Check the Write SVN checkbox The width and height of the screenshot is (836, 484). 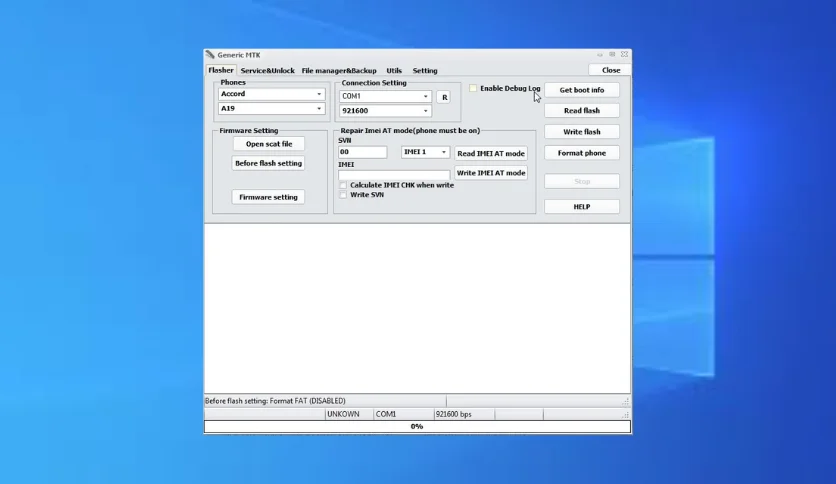point(343,195)
